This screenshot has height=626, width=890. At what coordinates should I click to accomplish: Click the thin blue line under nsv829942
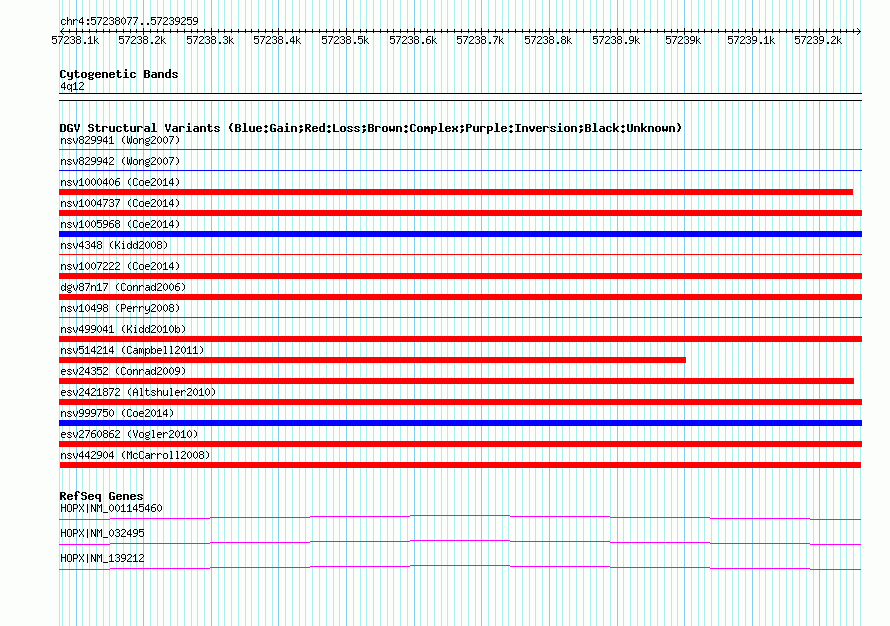tap(460, 170)
